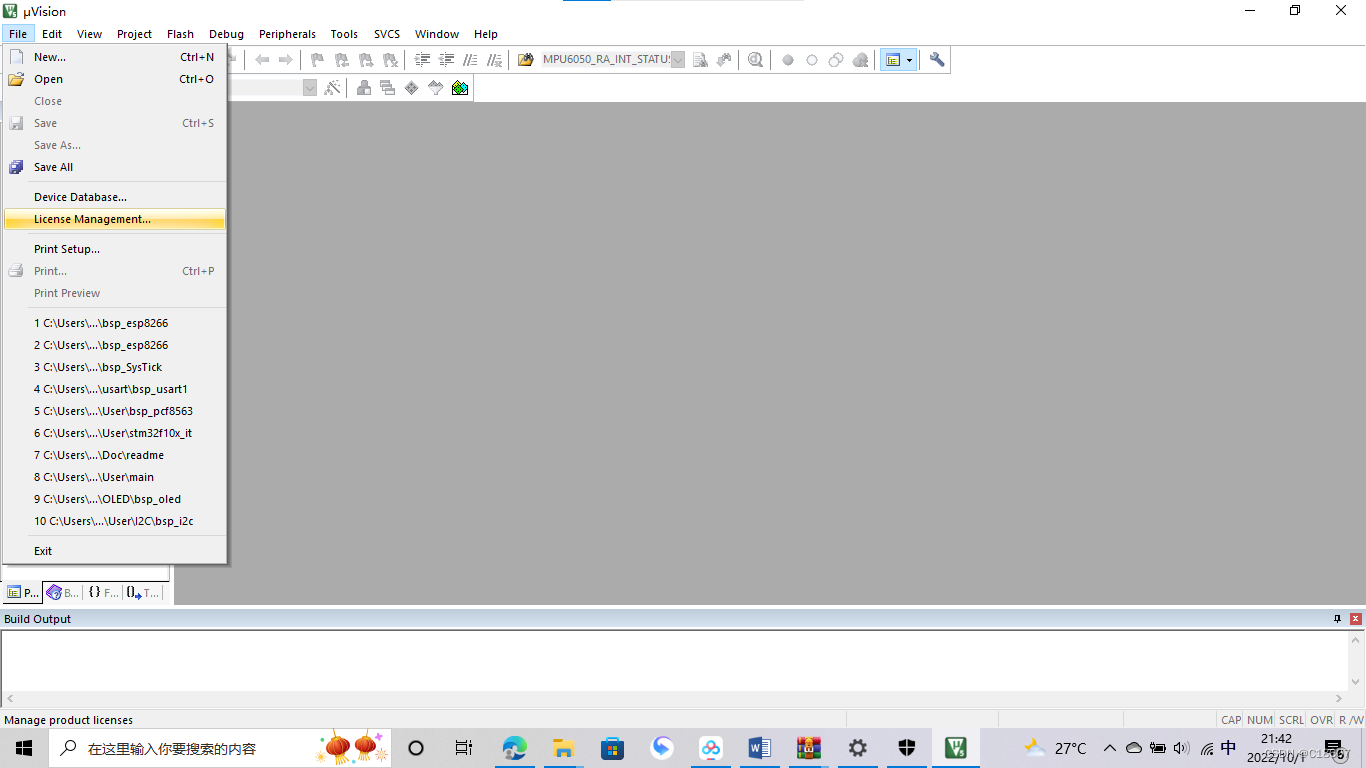
Task: Open the SVCS menu
Action: click(x=387, y=34)
